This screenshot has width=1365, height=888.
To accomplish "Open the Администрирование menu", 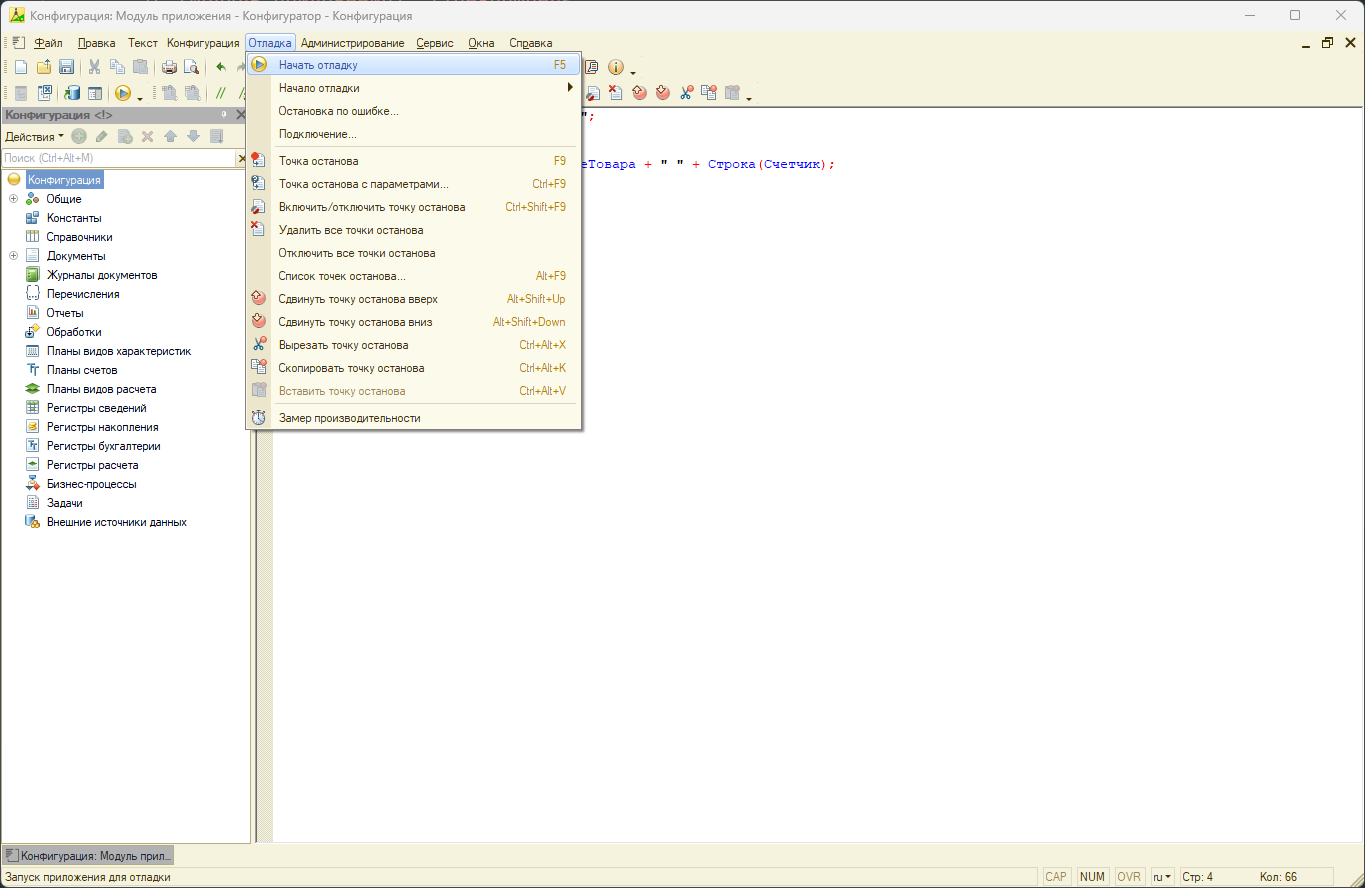I will coord(352,43).
